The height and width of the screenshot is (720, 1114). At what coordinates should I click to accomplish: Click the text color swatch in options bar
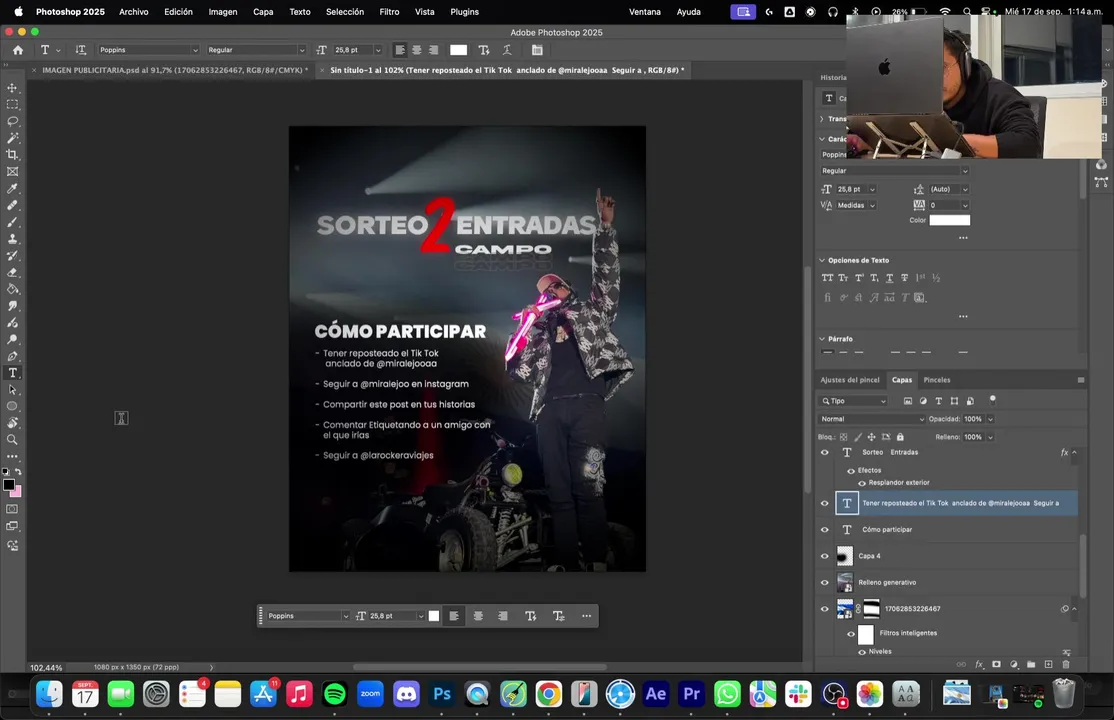[x=459, y=50]
